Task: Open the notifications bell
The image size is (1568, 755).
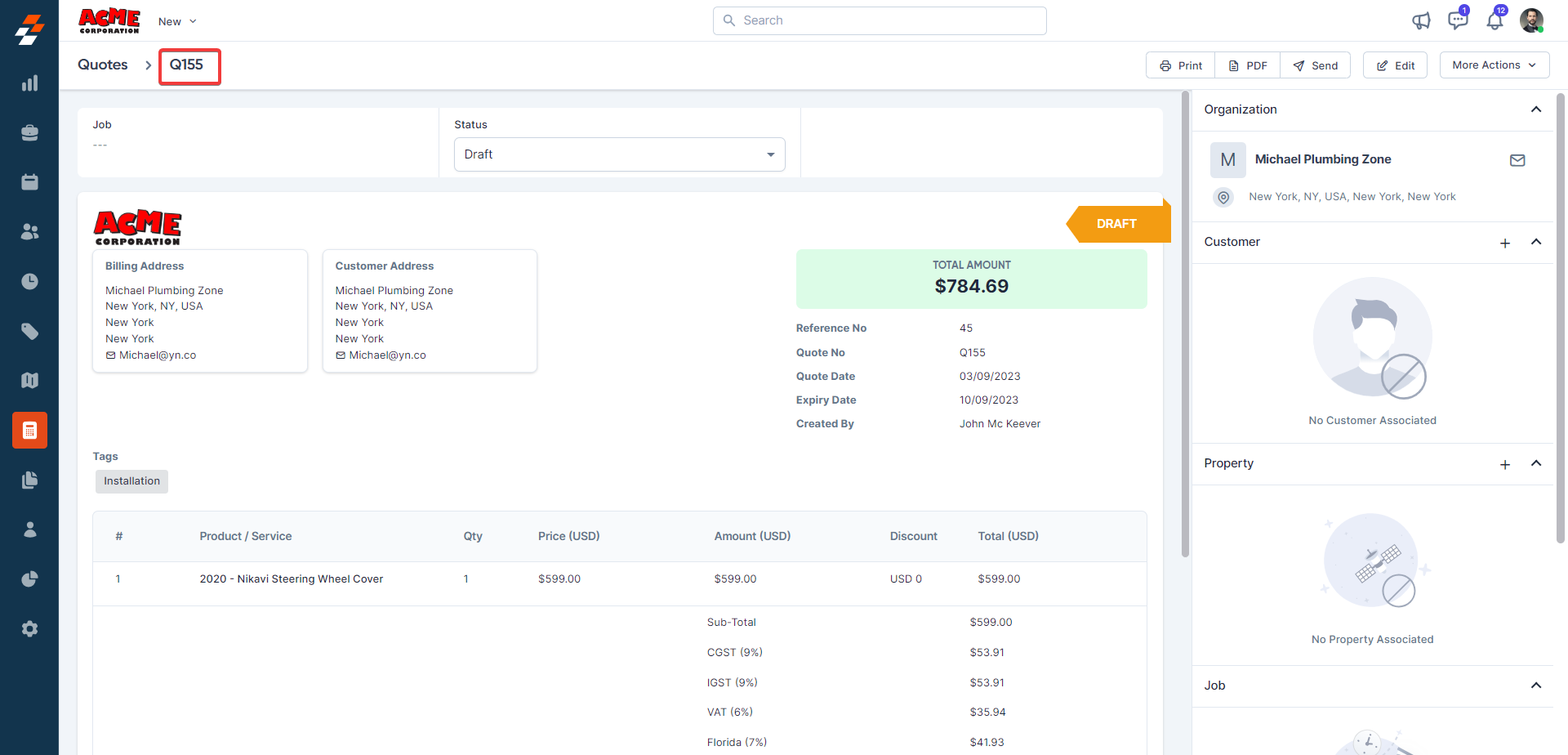Action: 1494,20
